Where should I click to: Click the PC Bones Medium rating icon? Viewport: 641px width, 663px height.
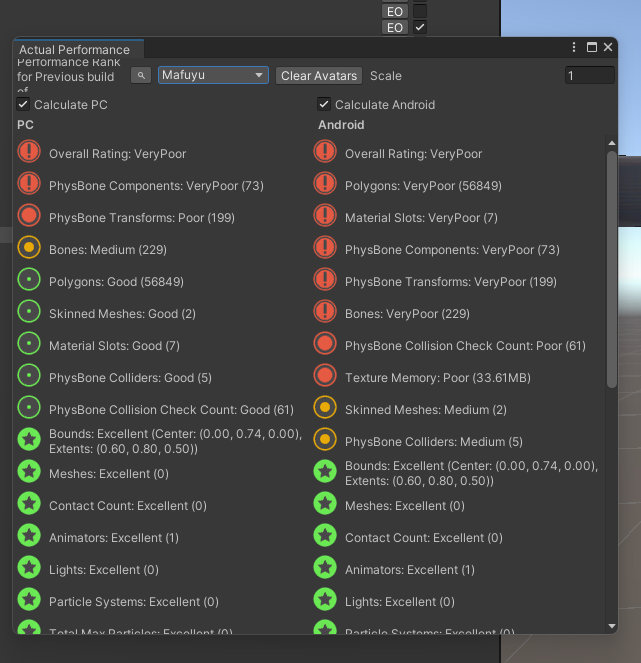29,247
